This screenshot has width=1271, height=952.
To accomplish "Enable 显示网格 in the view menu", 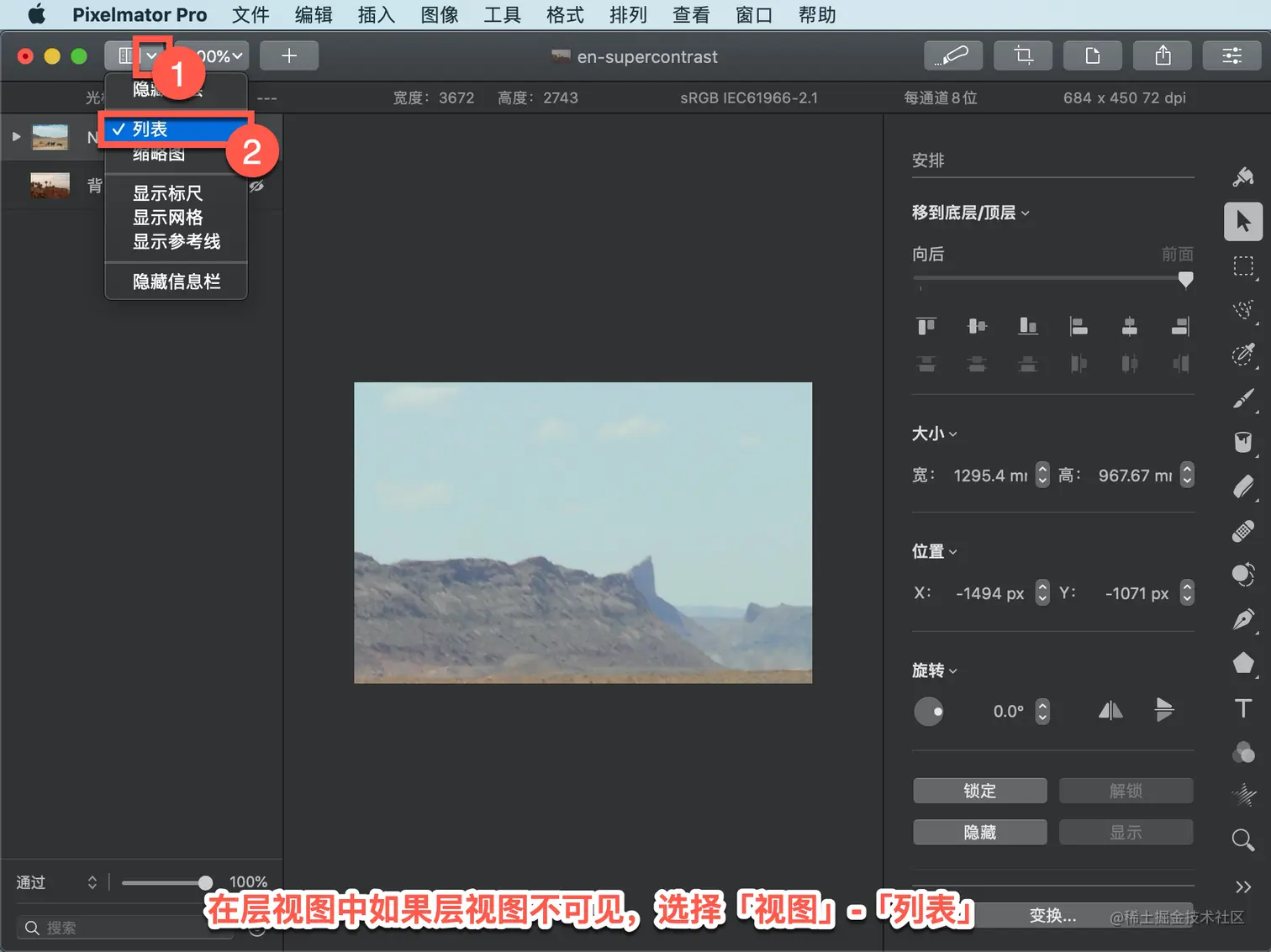I will pos(176,218).
